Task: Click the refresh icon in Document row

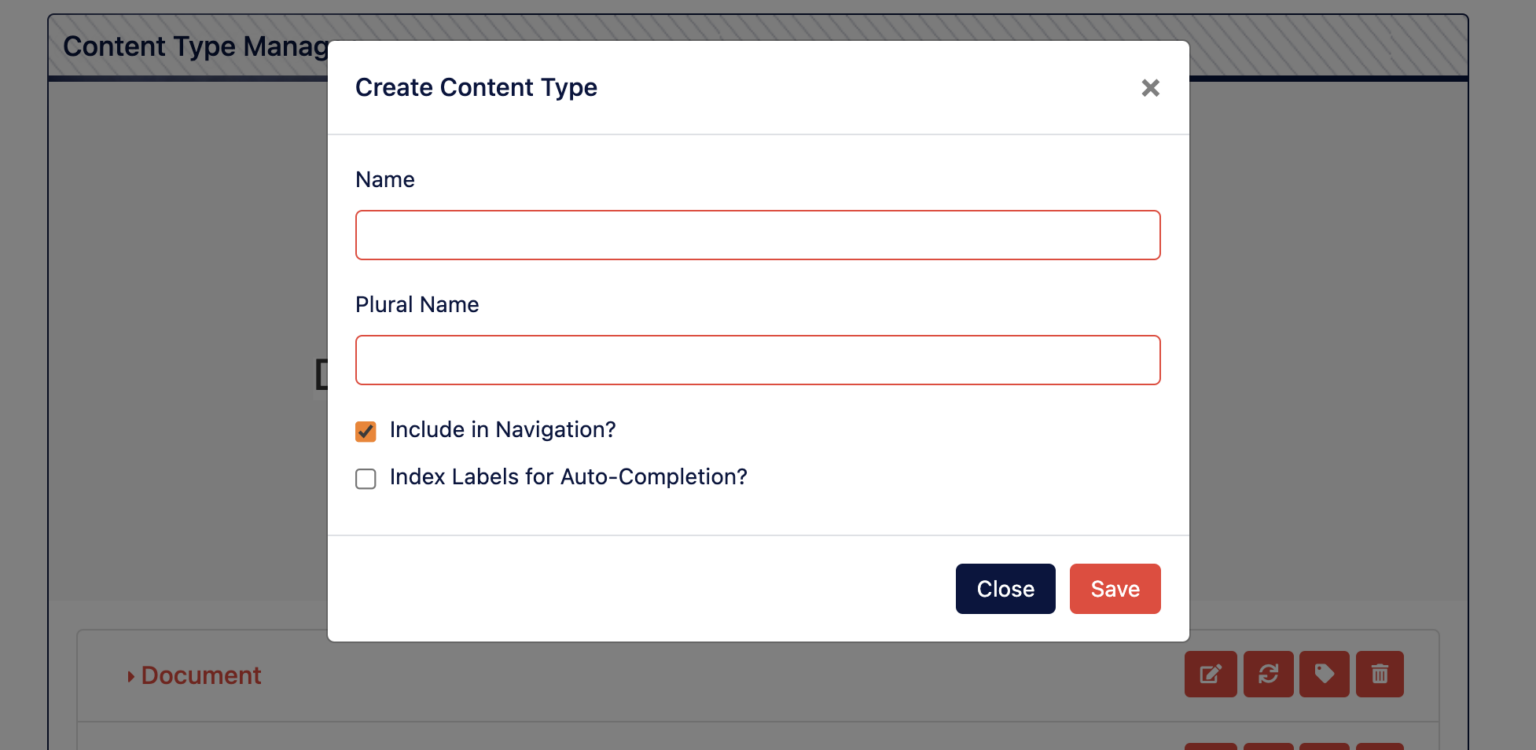Action: 1268,674
